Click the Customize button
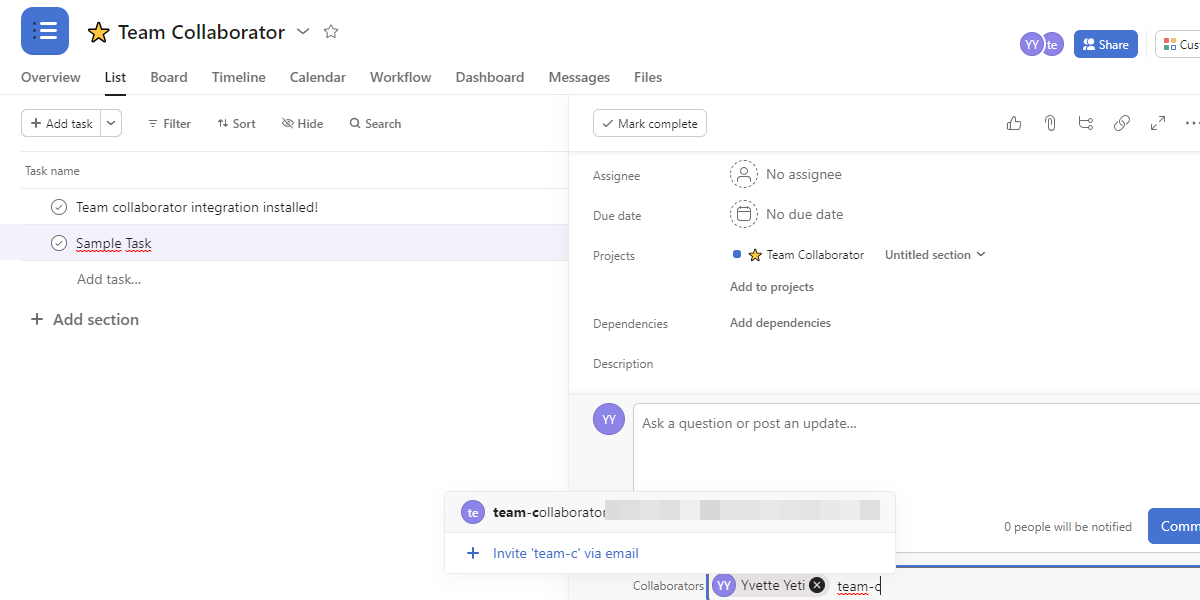1200x600 pixels. click(1178, 44)
